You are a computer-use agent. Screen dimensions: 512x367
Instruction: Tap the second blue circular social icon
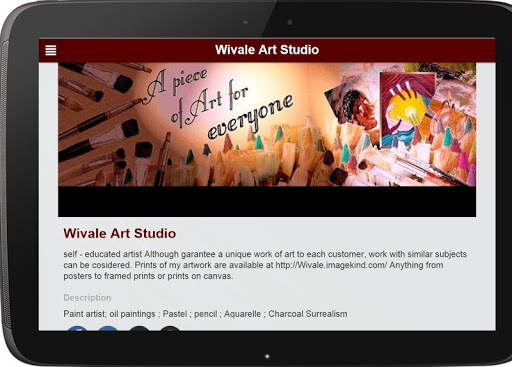[x=108, y=328]
